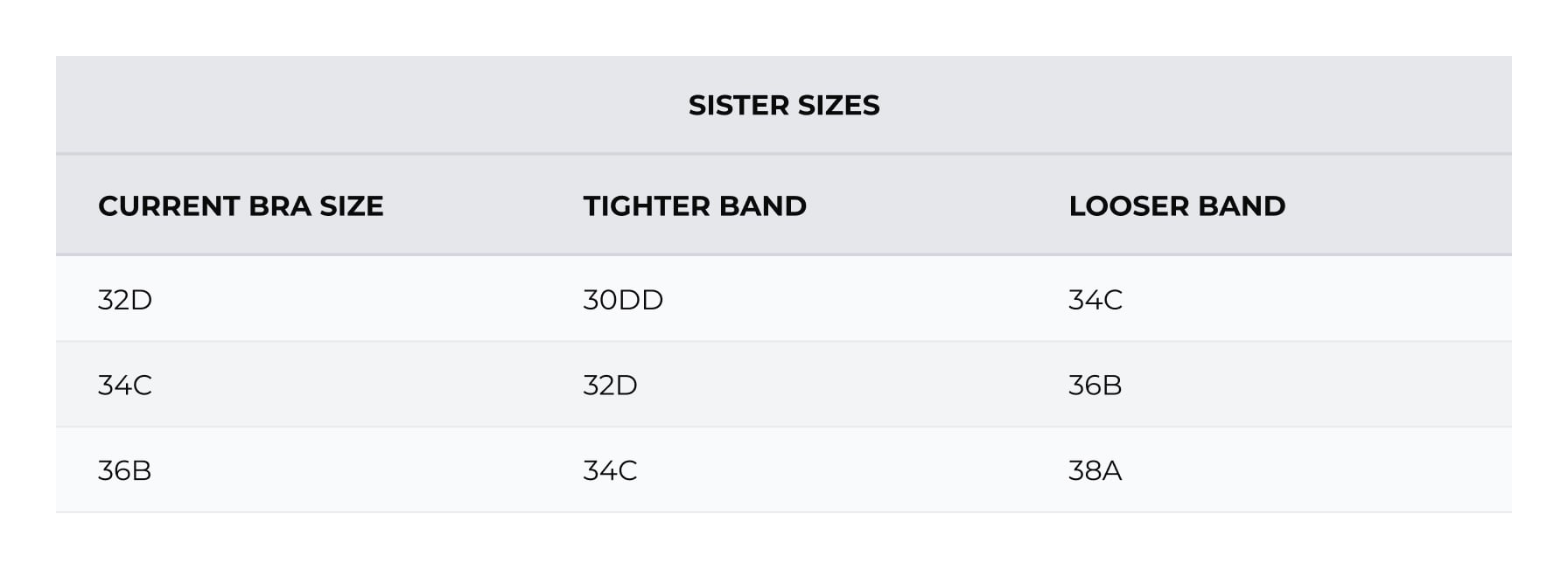
Task: Click the SISTER SIZES table title
Action: (x=784, y=105)
